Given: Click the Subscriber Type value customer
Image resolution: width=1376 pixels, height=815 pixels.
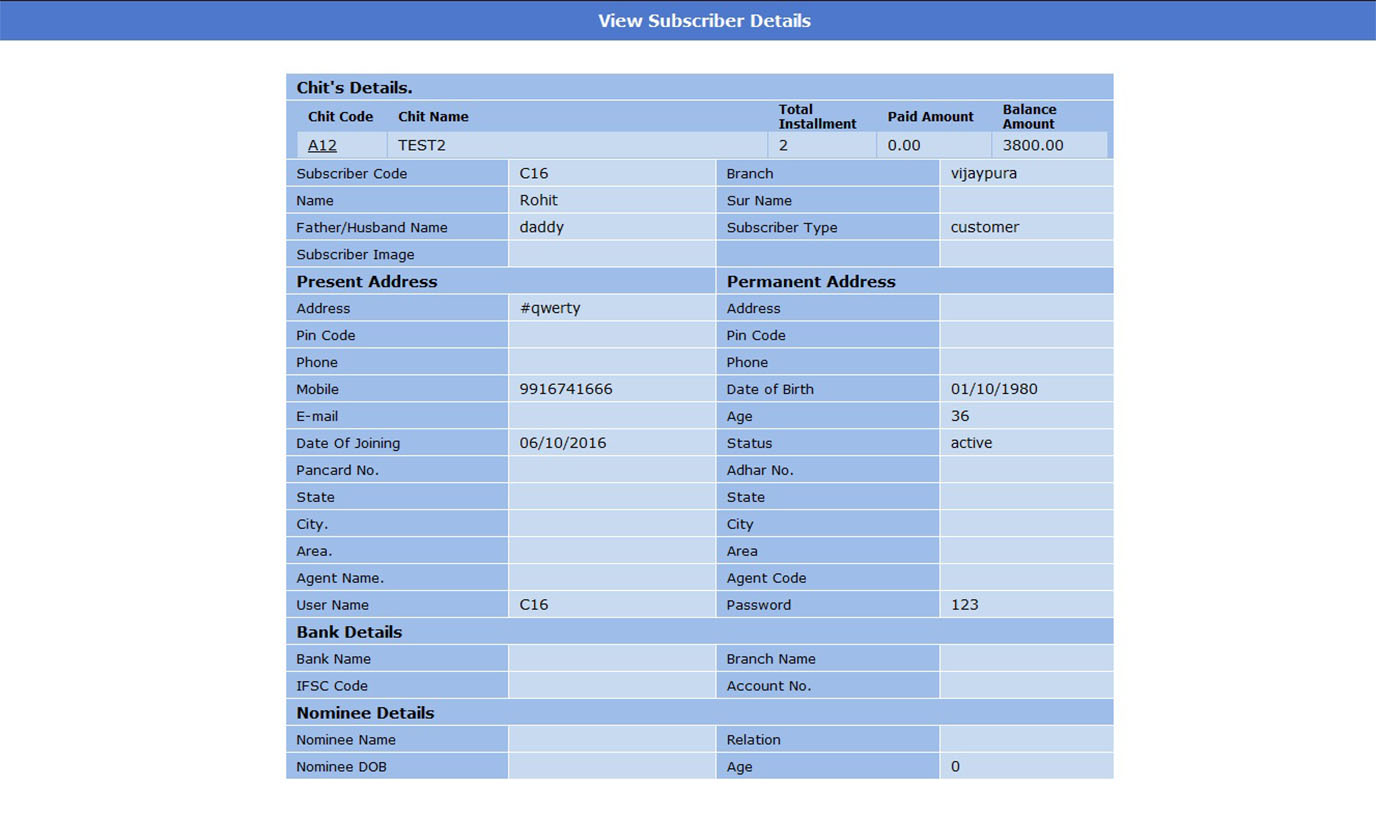Looking at the screenshot, I should pos(985,227).
